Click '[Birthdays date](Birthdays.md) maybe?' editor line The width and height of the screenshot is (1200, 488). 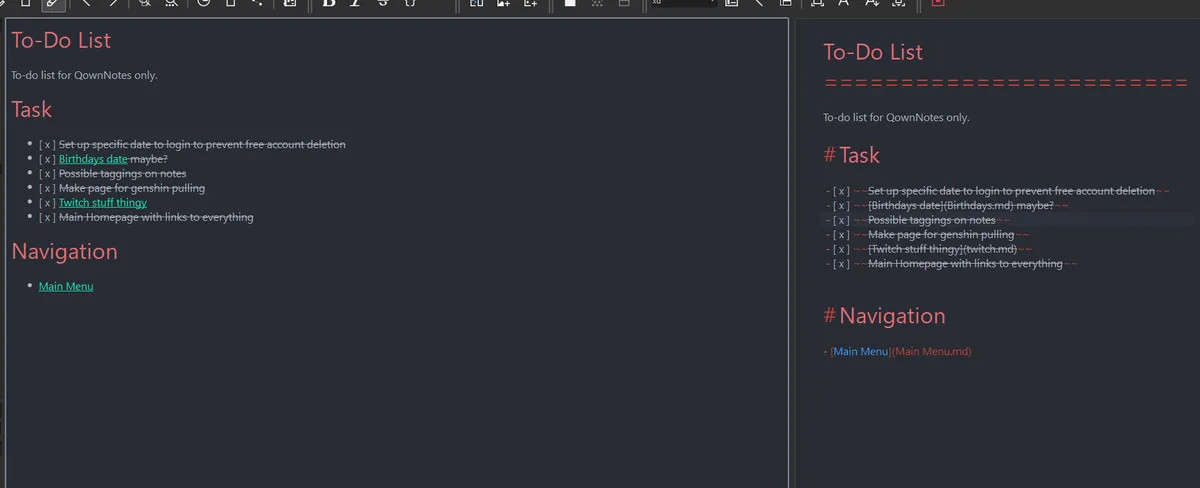[x=961, y=205]
